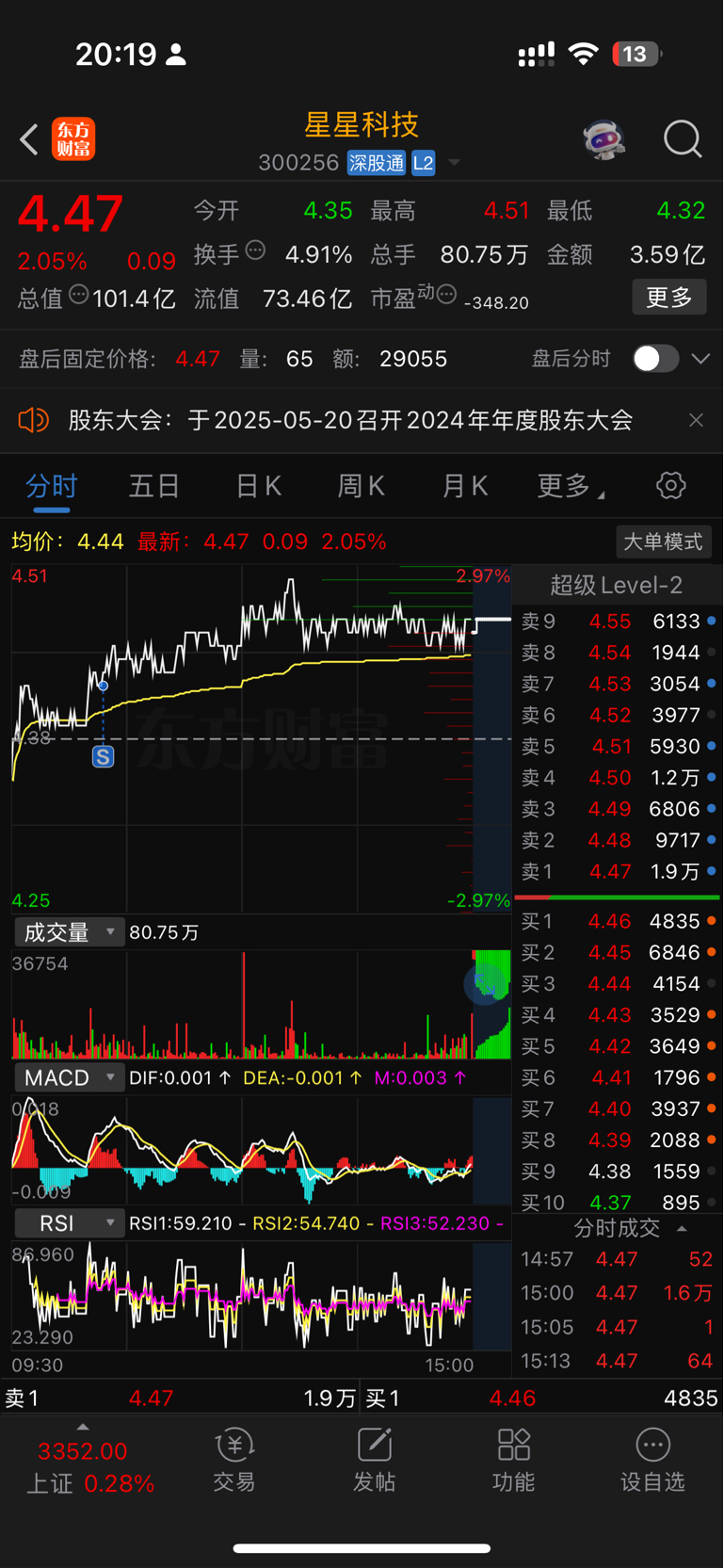Tap the floating circle on volume chart
The image size is (724, 1568).
point(485,984)
